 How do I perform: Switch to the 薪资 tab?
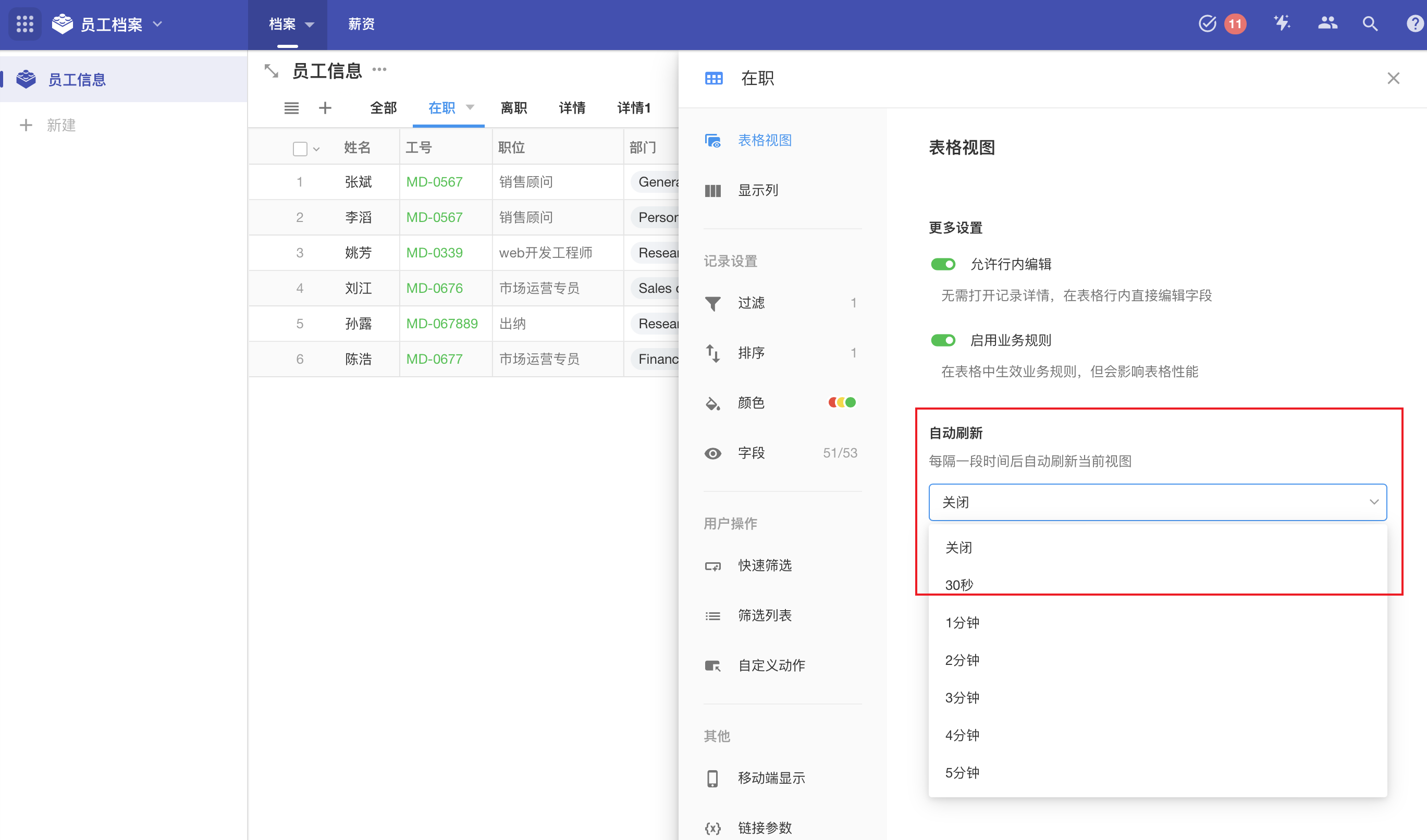(361, 24)
